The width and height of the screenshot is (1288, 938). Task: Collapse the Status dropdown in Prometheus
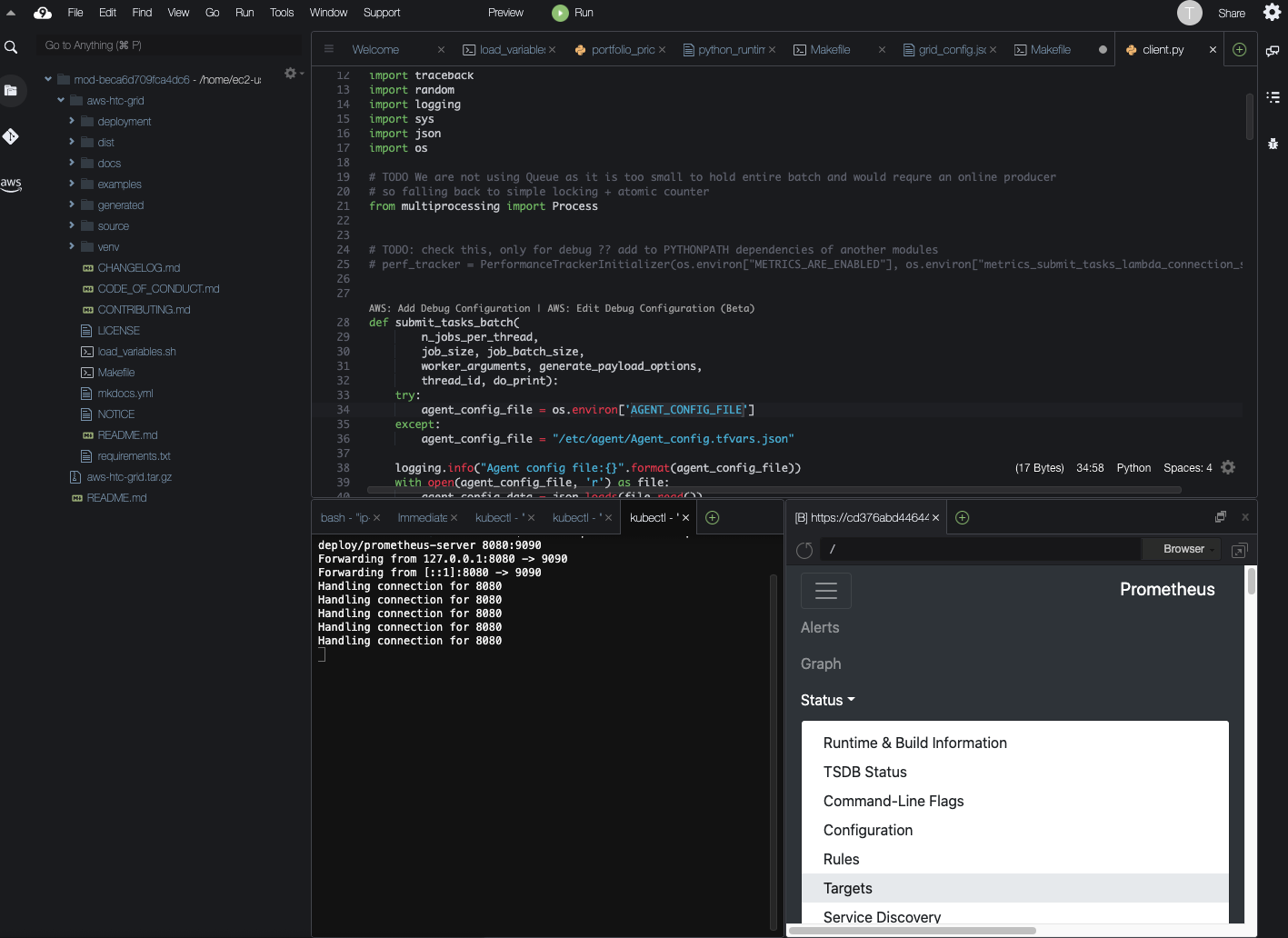[x=827, y=700]
